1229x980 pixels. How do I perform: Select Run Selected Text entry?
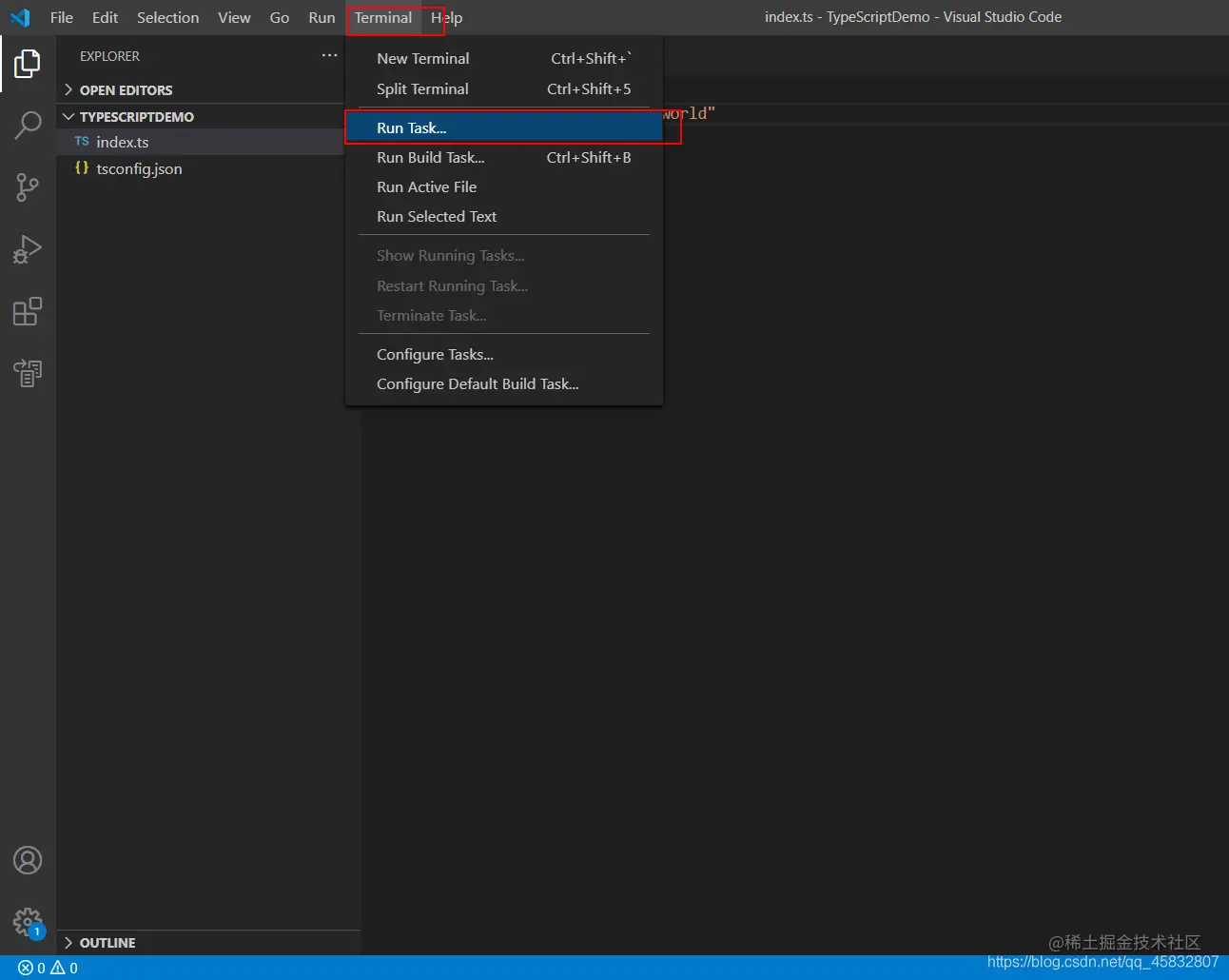pos(504,216)
